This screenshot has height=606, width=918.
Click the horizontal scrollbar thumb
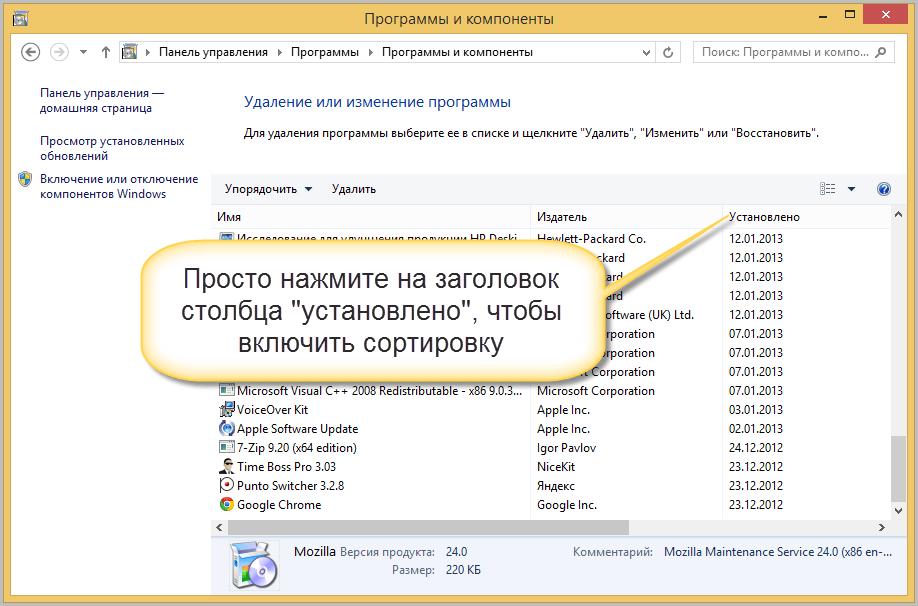(x=428, y=528)
